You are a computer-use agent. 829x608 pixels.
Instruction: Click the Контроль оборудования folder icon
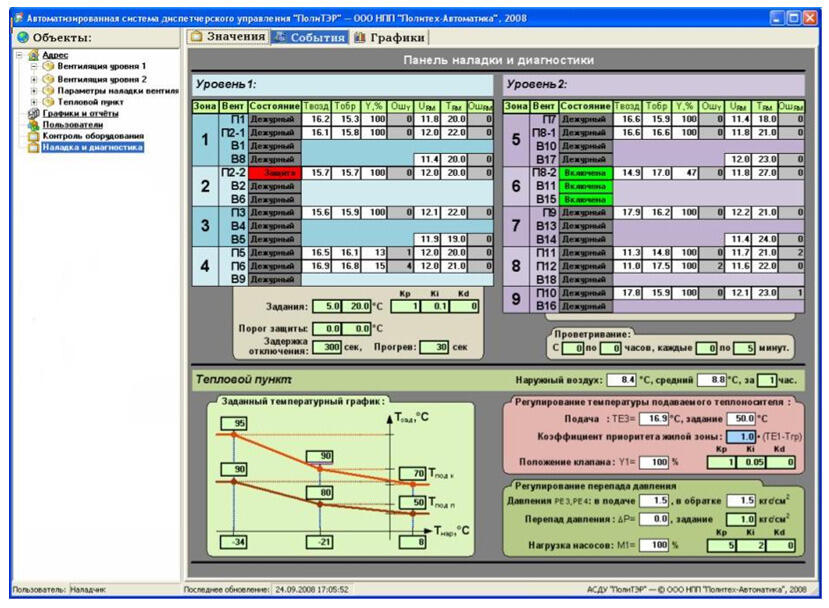[33, 136]
